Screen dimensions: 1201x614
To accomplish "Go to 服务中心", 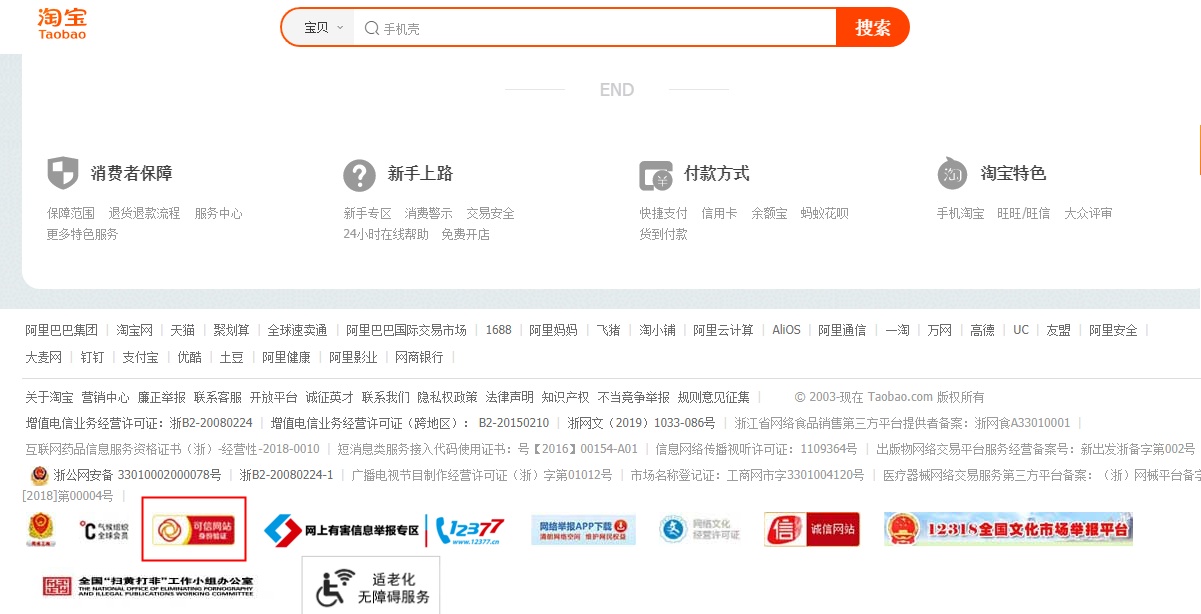I will coord(218,214).
